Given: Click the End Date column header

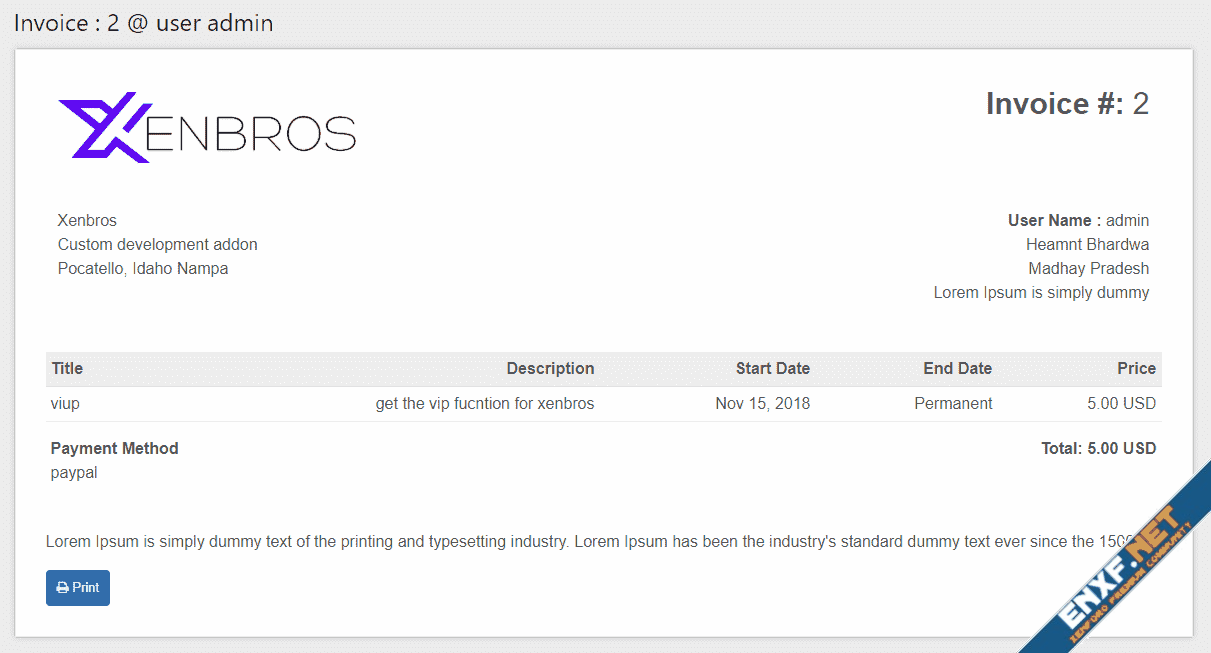Looking at the screenshot, I should 957,369.
